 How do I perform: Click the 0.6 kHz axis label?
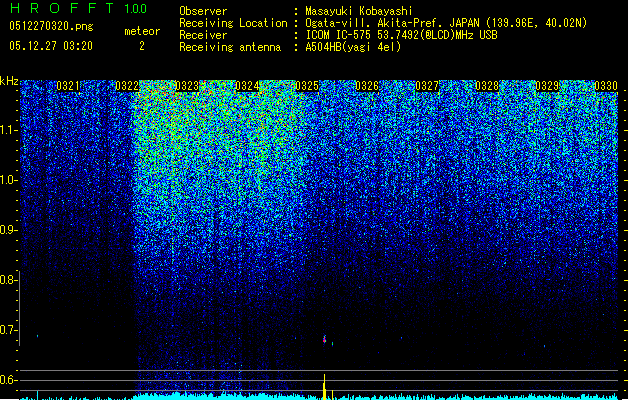click(x=7, y=380)
